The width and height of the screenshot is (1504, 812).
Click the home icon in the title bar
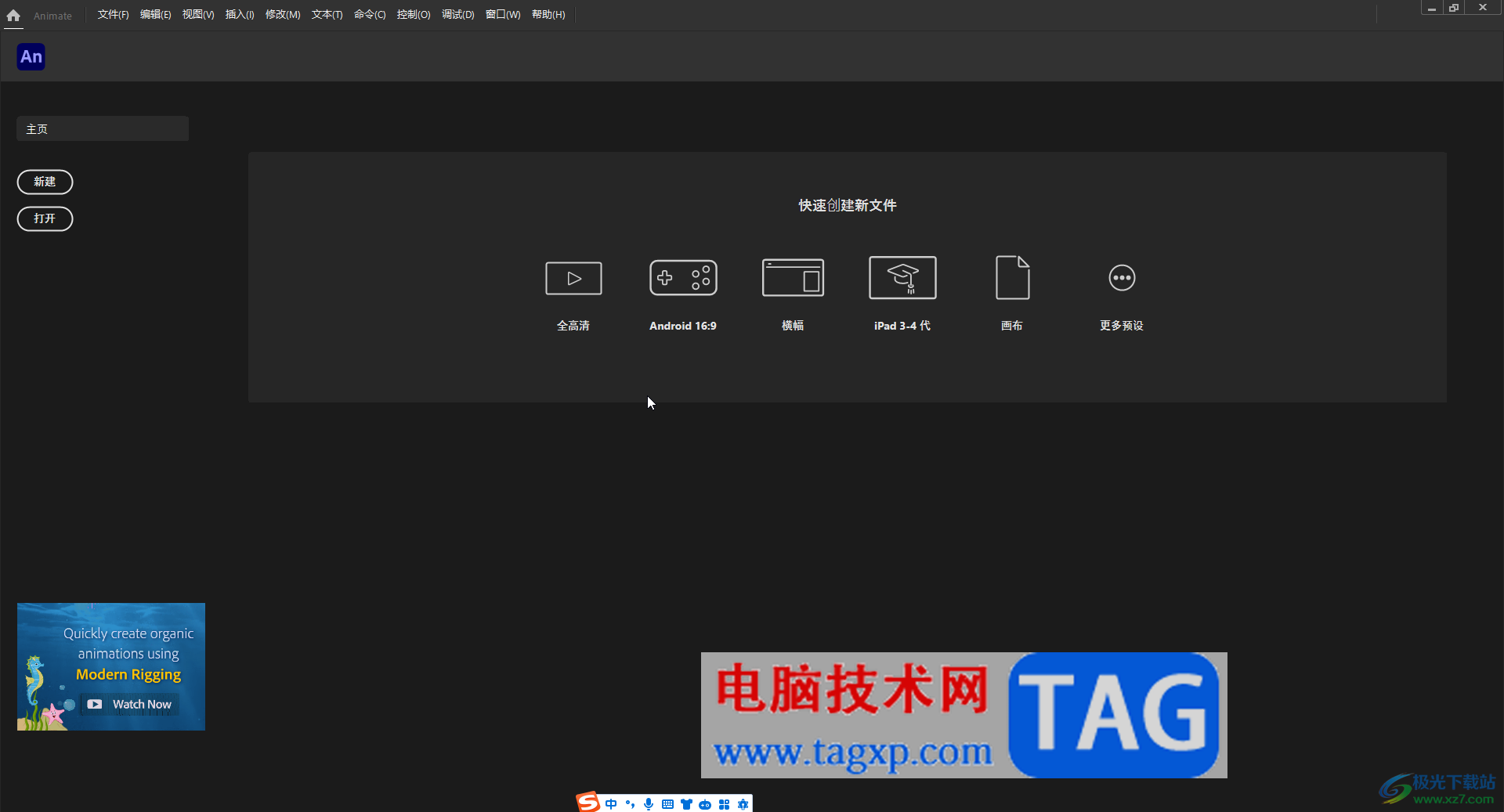13,15
